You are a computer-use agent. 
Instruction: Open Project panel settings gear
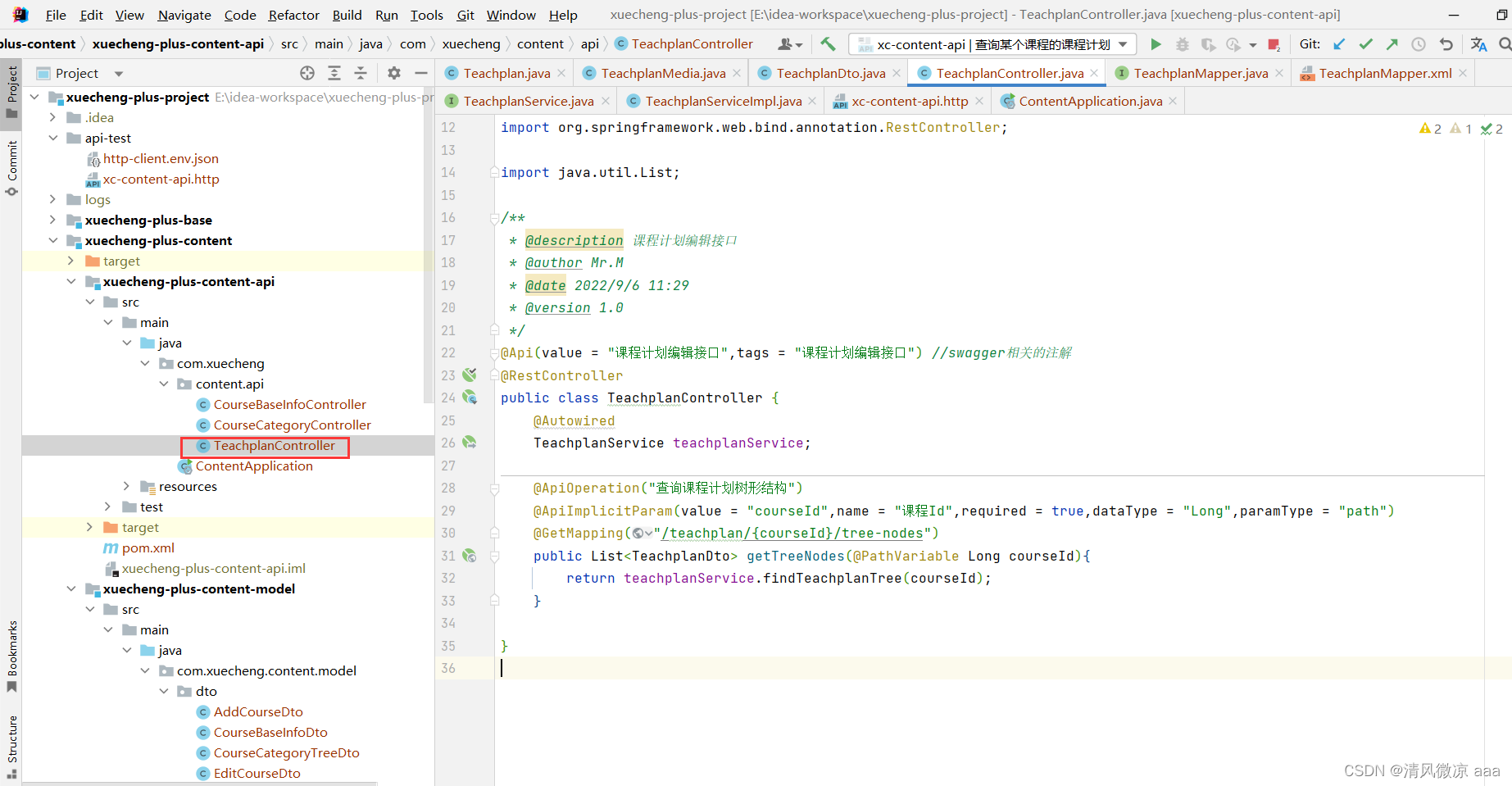coord(394,73)
